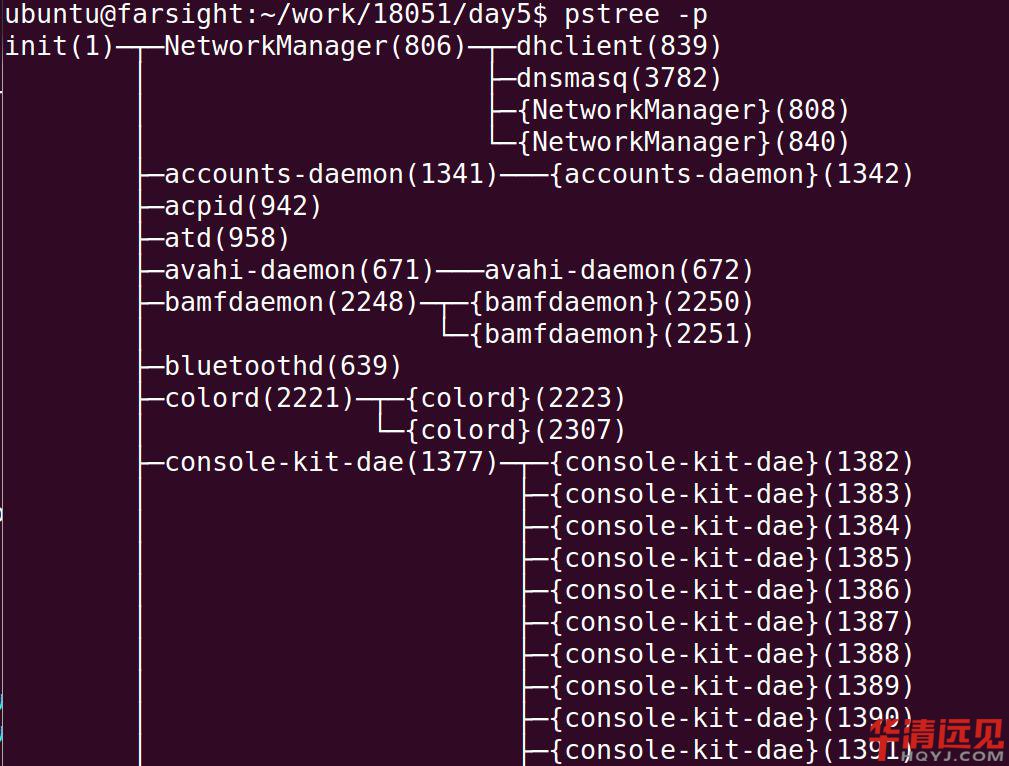
Task: Click the avahi-daemon(671) parent process
Action: click(299, 270)
